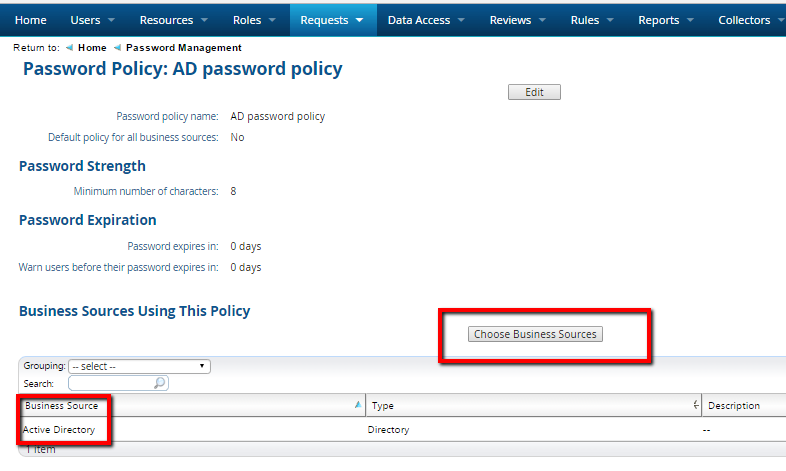Click the Type column sort icon

tap(695, 406)
